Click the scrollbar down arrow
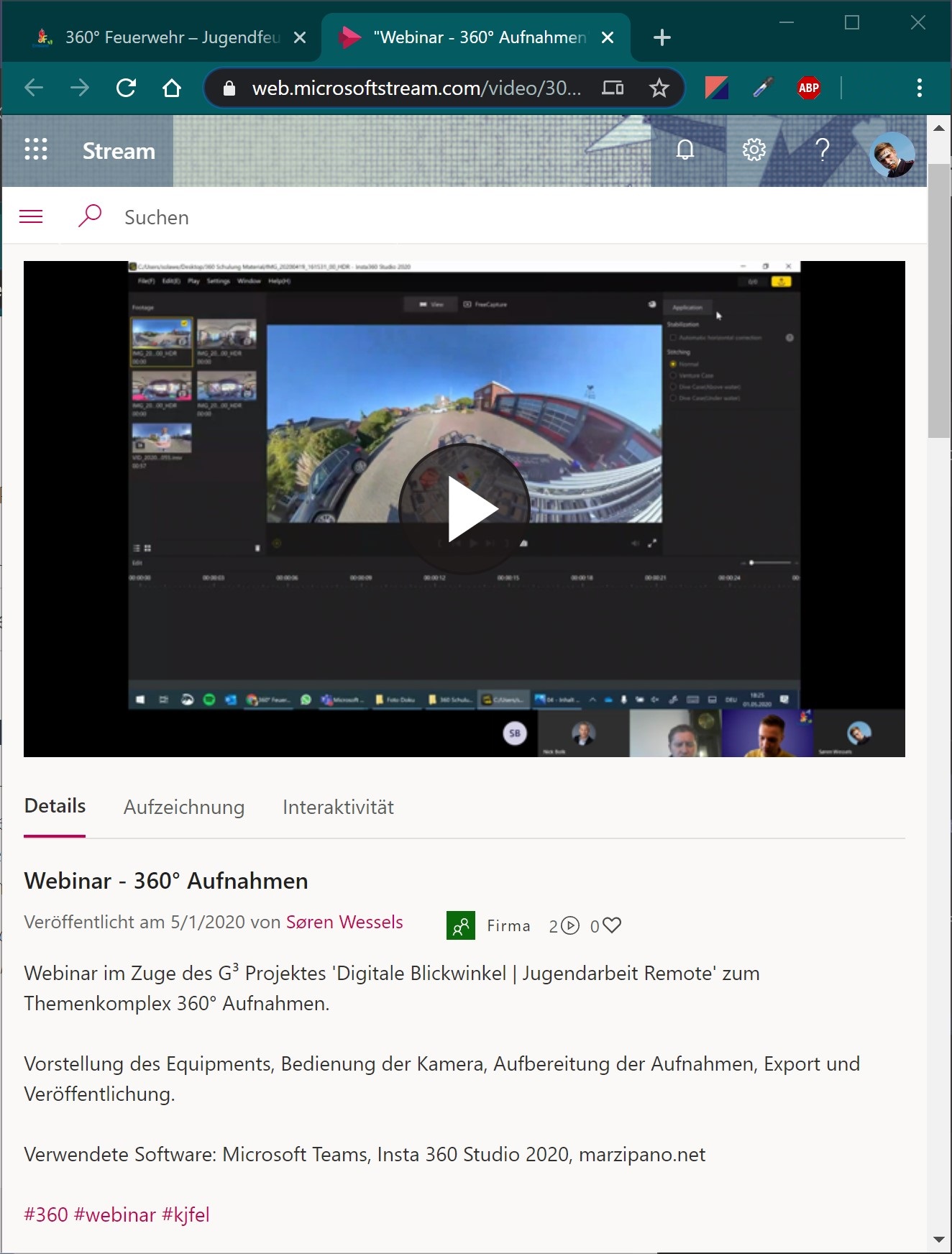 click(939, 1239)
